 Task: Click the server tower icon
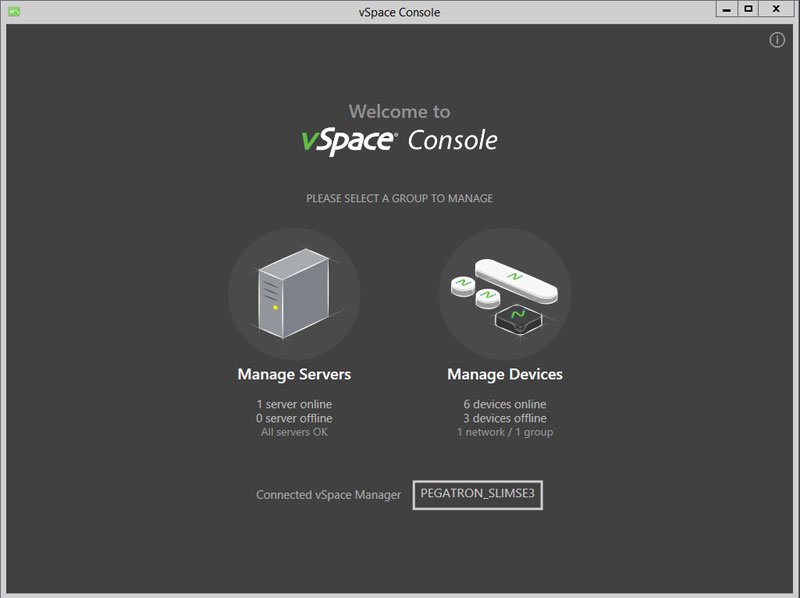point(294,293)
